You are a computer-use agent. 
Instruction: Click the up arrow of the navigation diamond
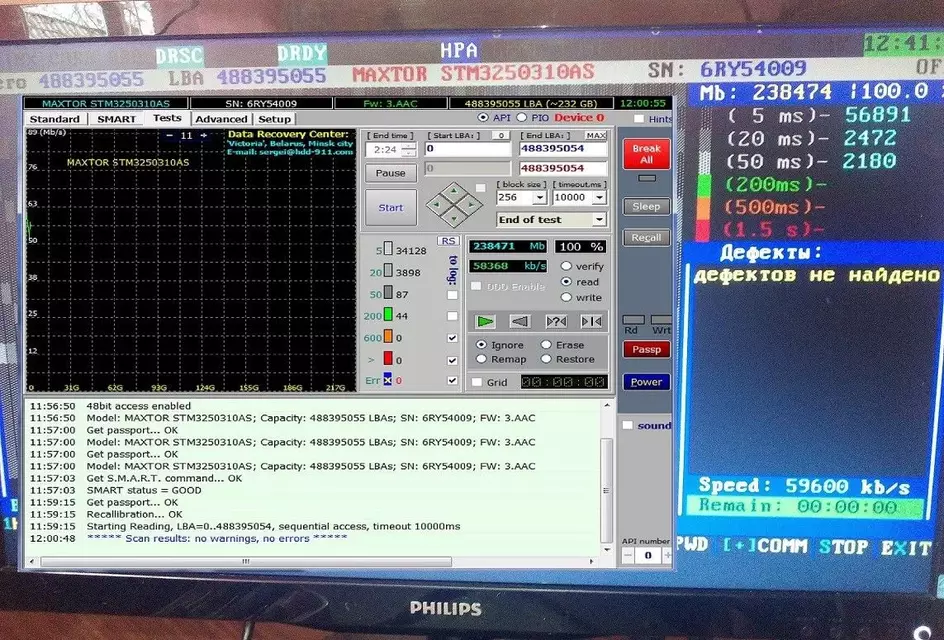point(454,191)
